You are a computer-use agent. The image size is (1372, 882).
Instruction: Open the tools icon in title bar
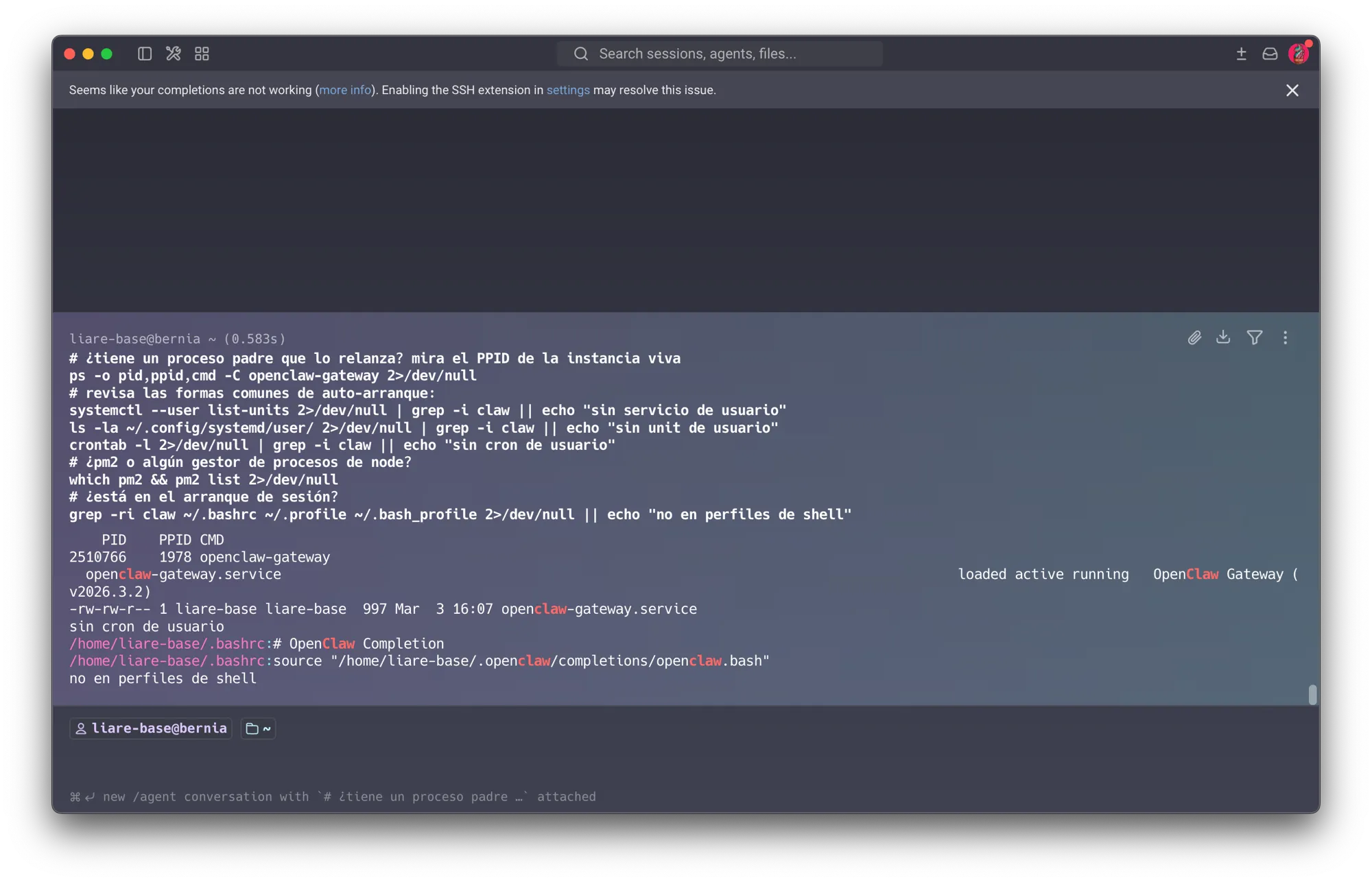click(174, 53)
